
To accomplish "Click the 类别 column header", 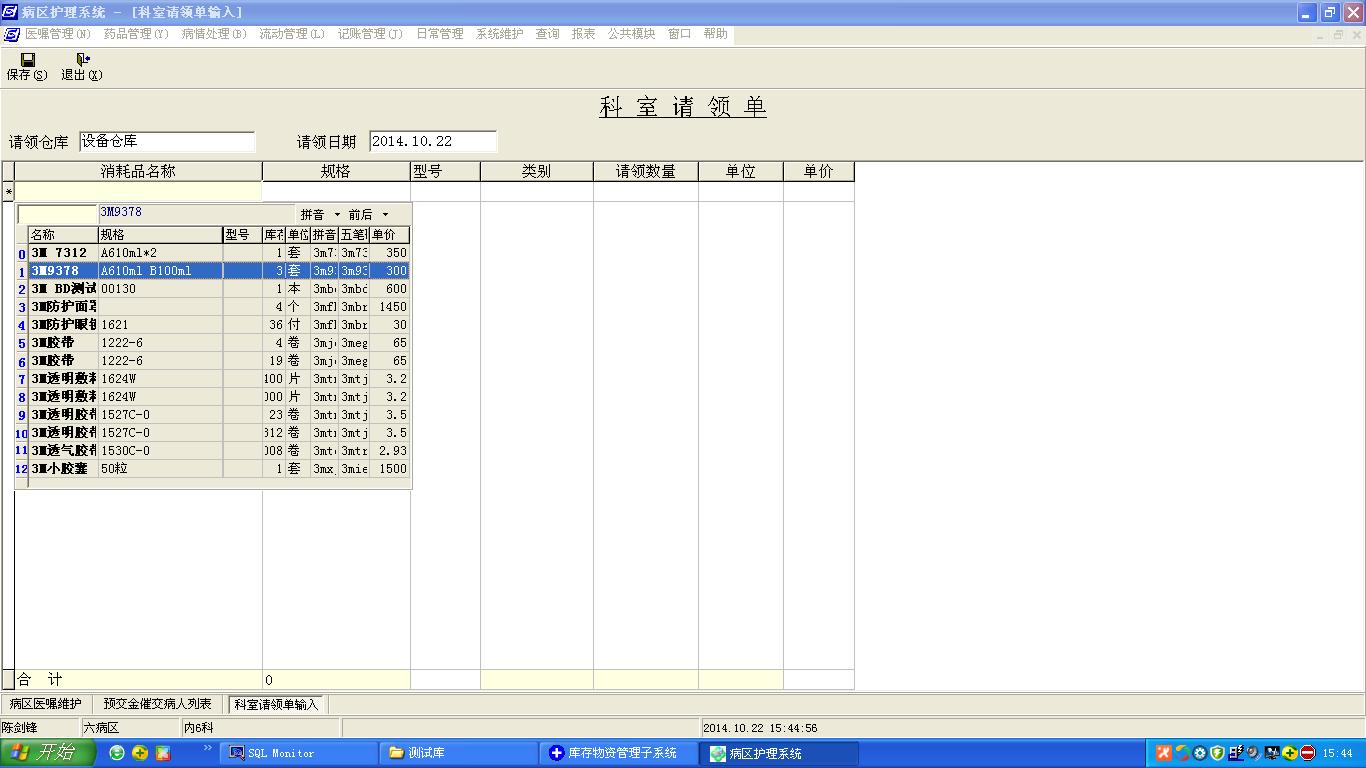I will click(537, 172).
